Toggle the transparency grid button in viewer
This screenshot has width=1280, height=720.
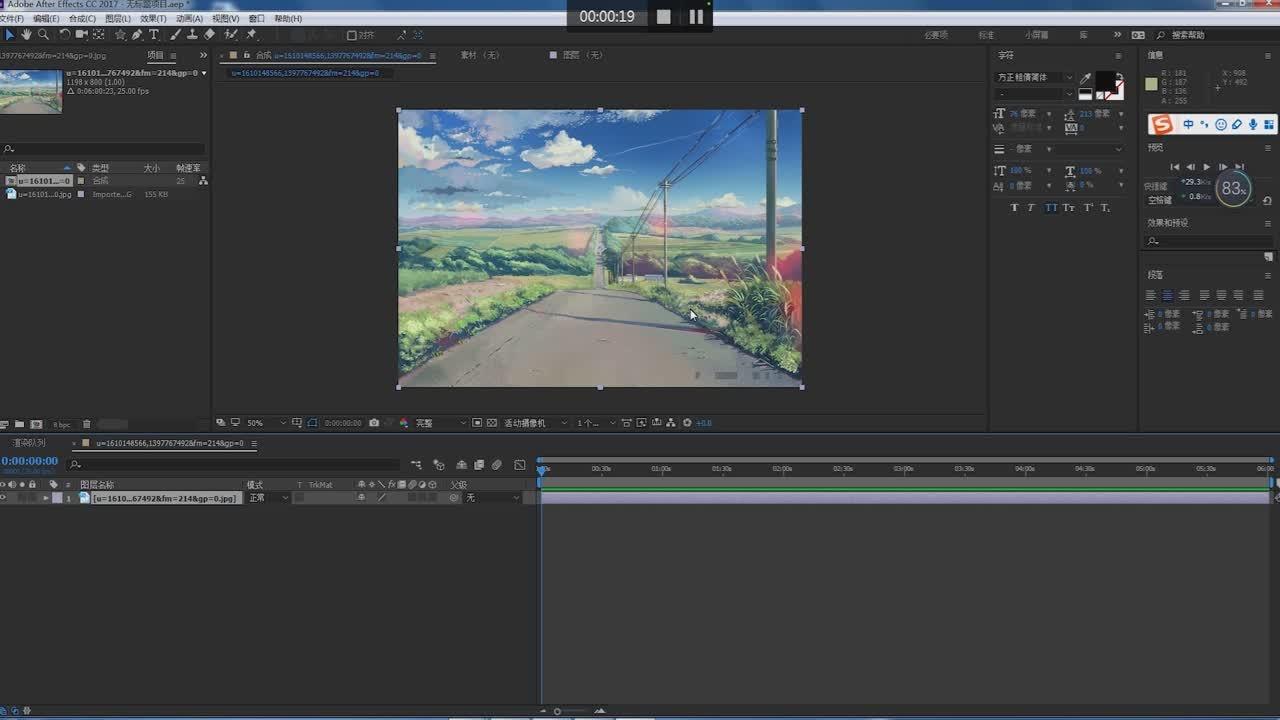coord(492,423)
